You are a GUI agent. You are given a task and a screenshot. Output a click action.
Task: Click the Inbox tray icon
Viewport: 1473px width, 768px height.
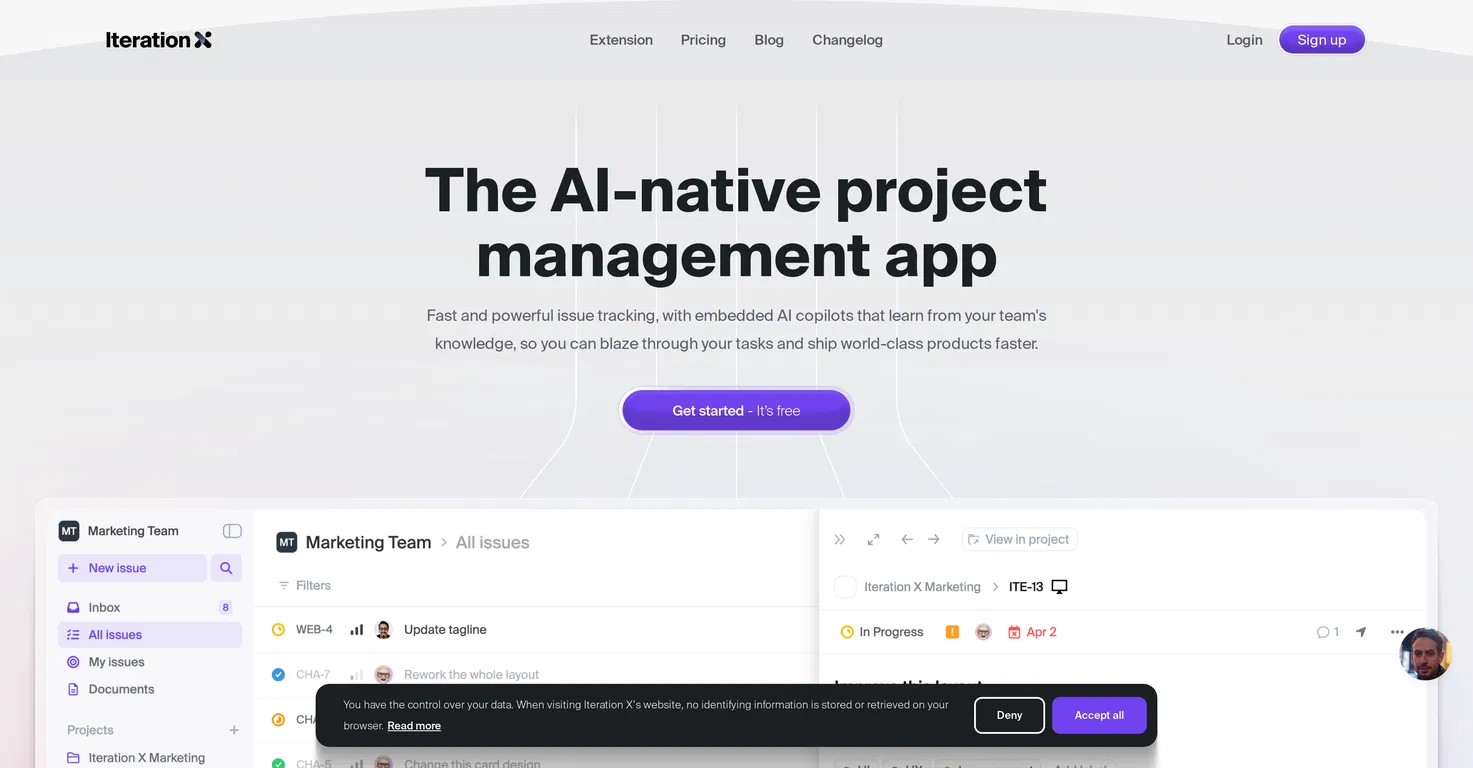pos(73,607)
